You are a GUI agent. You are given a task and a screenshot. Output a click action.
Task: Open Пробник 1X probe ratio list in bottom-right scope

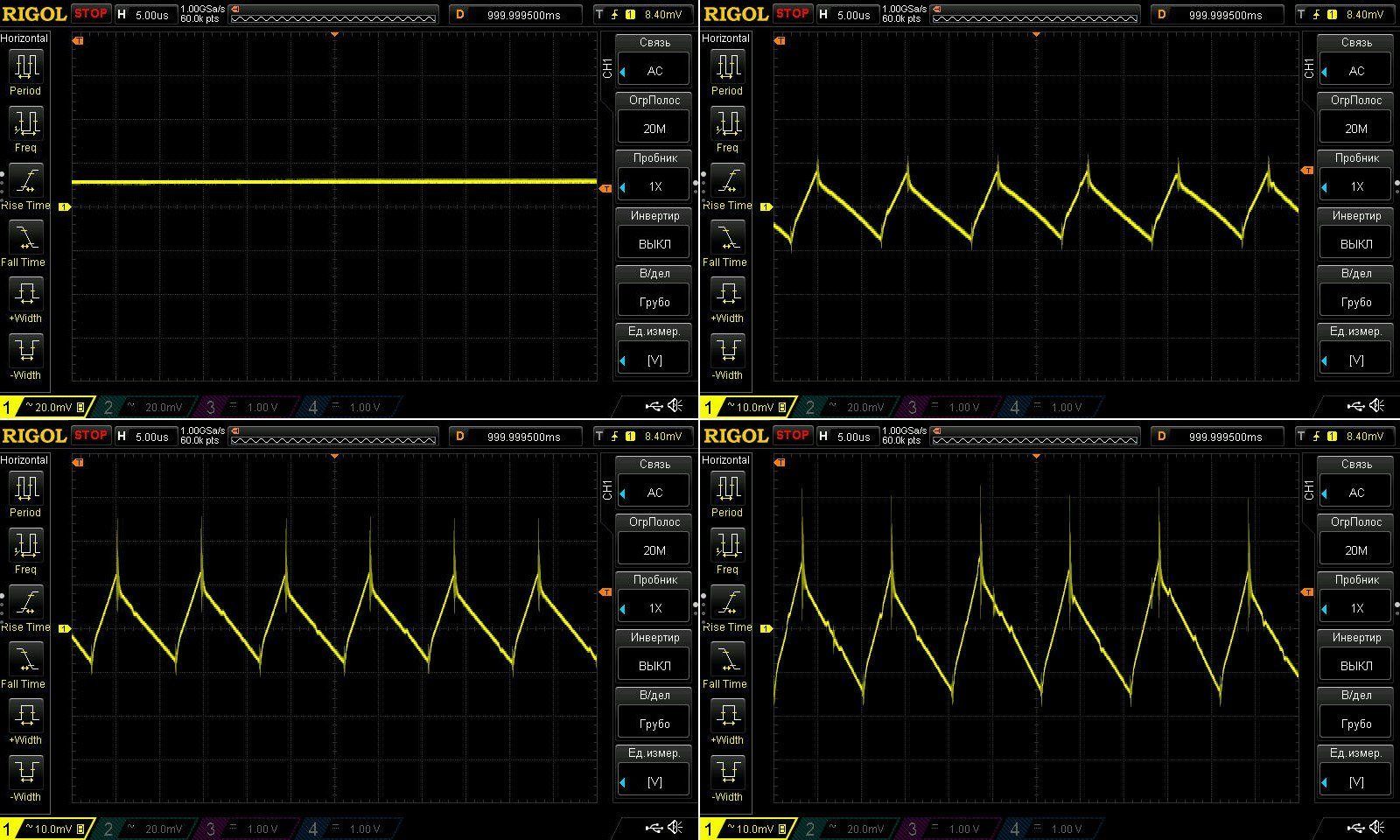(x=1356, y=608)
